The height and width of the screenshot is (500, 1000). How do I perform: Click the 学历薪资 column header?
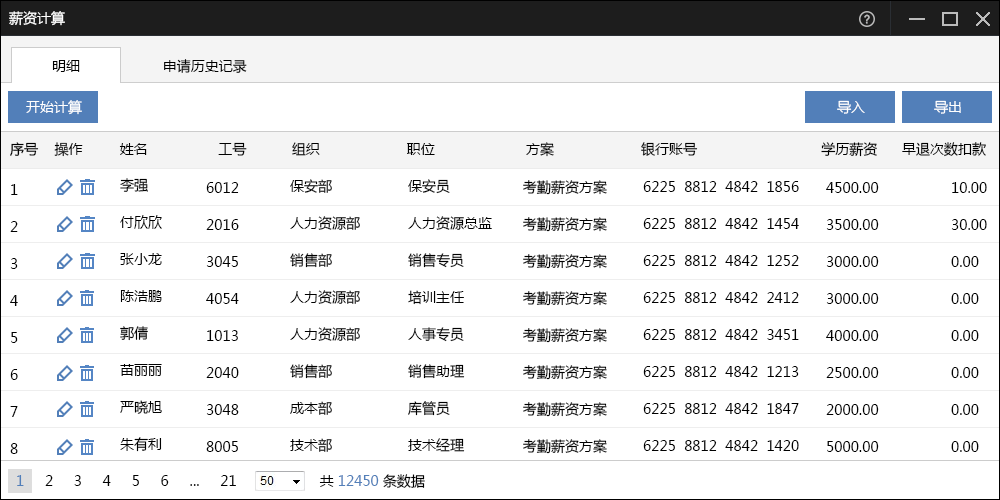(849, 149)
